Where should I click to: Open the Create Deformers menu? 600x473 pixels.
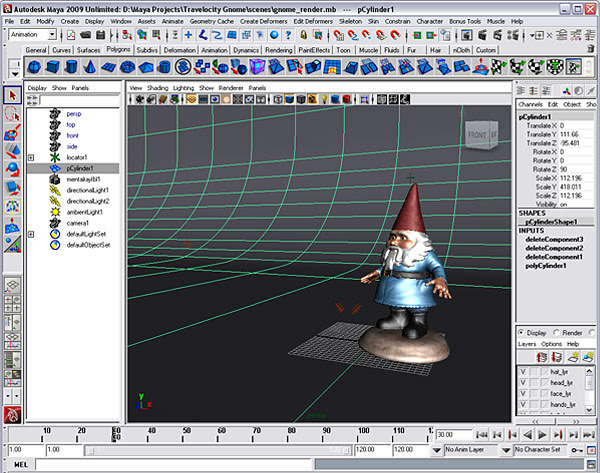point(263,21)
